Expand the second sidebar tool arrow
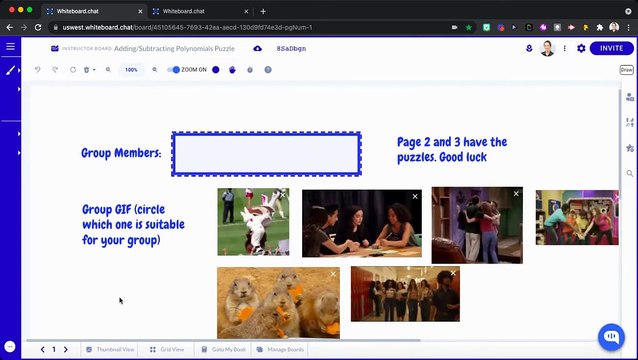The image size is (638, 360). pyautogui.click(x=19, y=89)
